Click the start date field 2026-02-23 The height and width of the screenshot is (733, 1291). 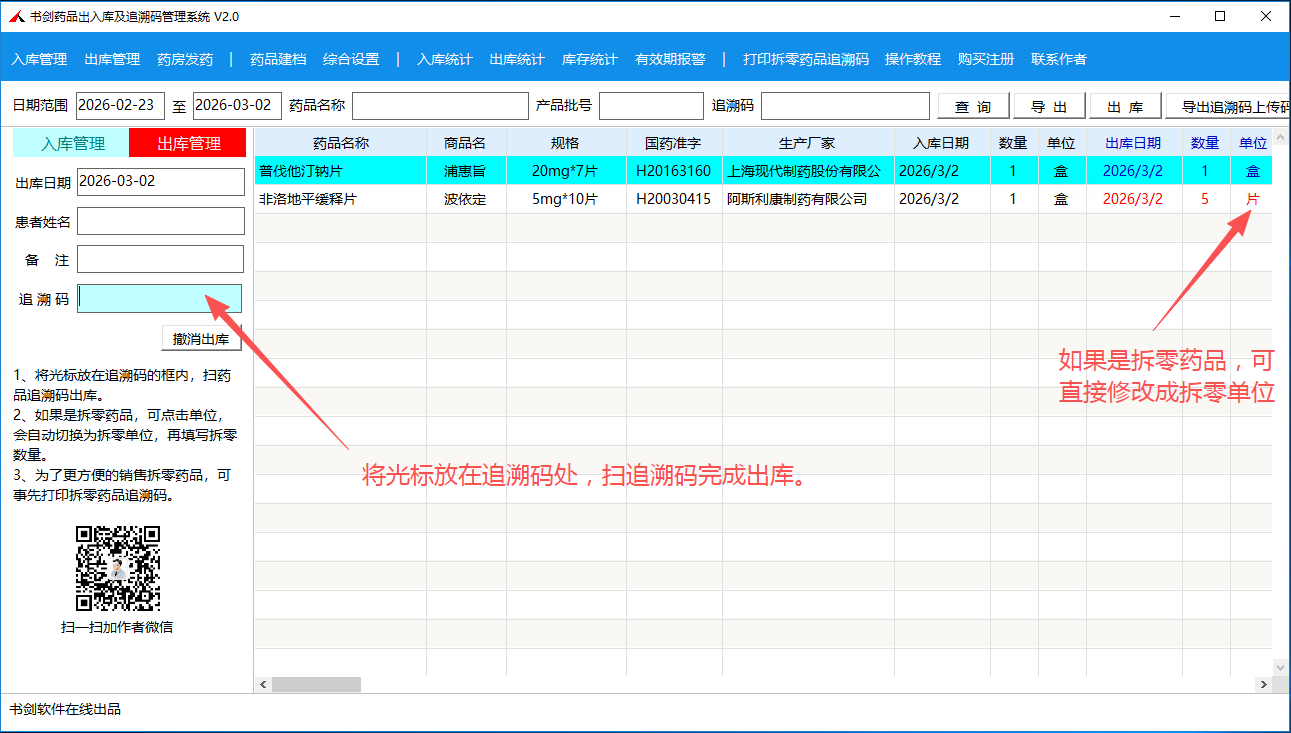120,106
